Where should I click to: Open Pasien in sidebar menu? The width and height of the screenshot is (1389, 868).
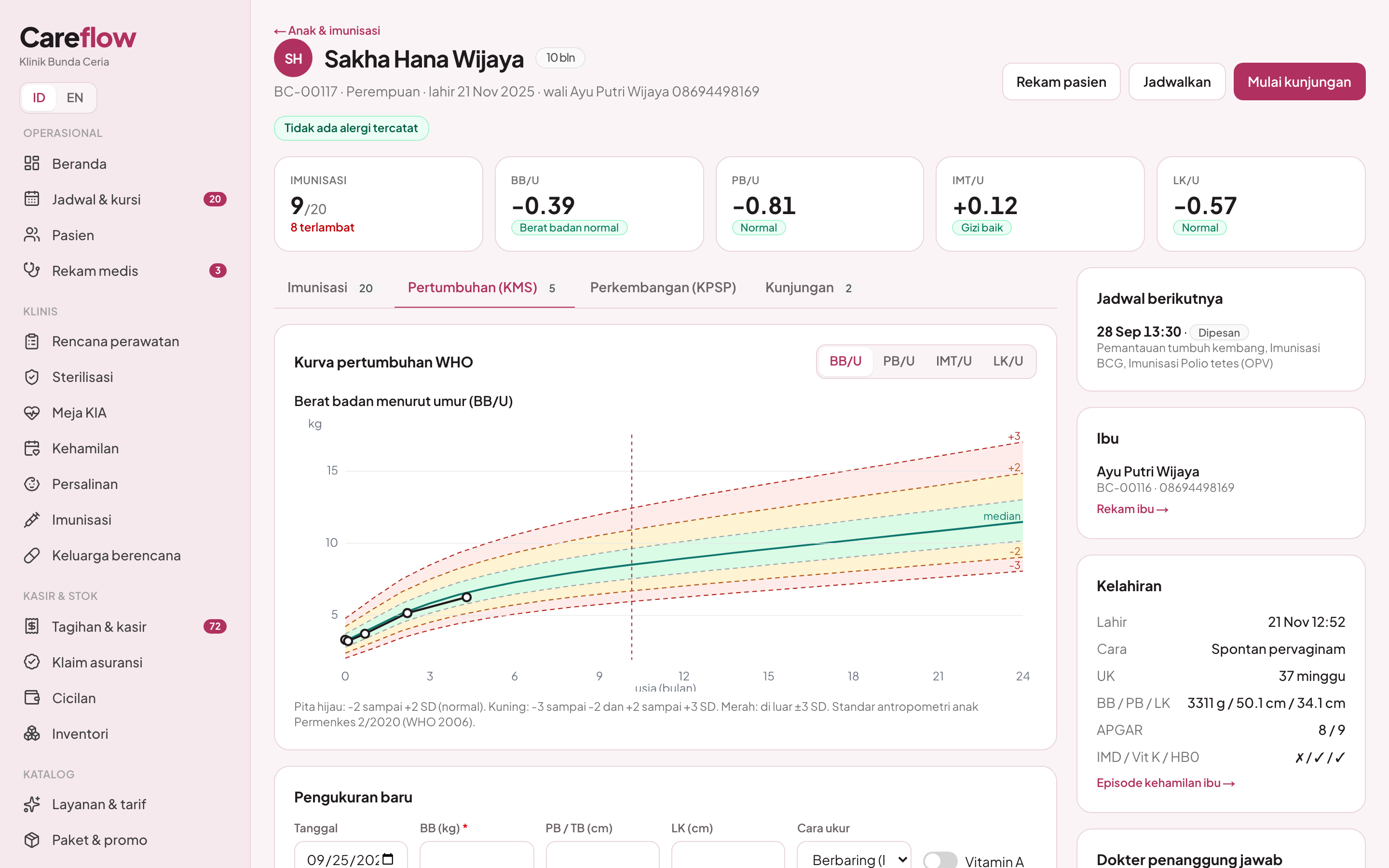[124, 235]
